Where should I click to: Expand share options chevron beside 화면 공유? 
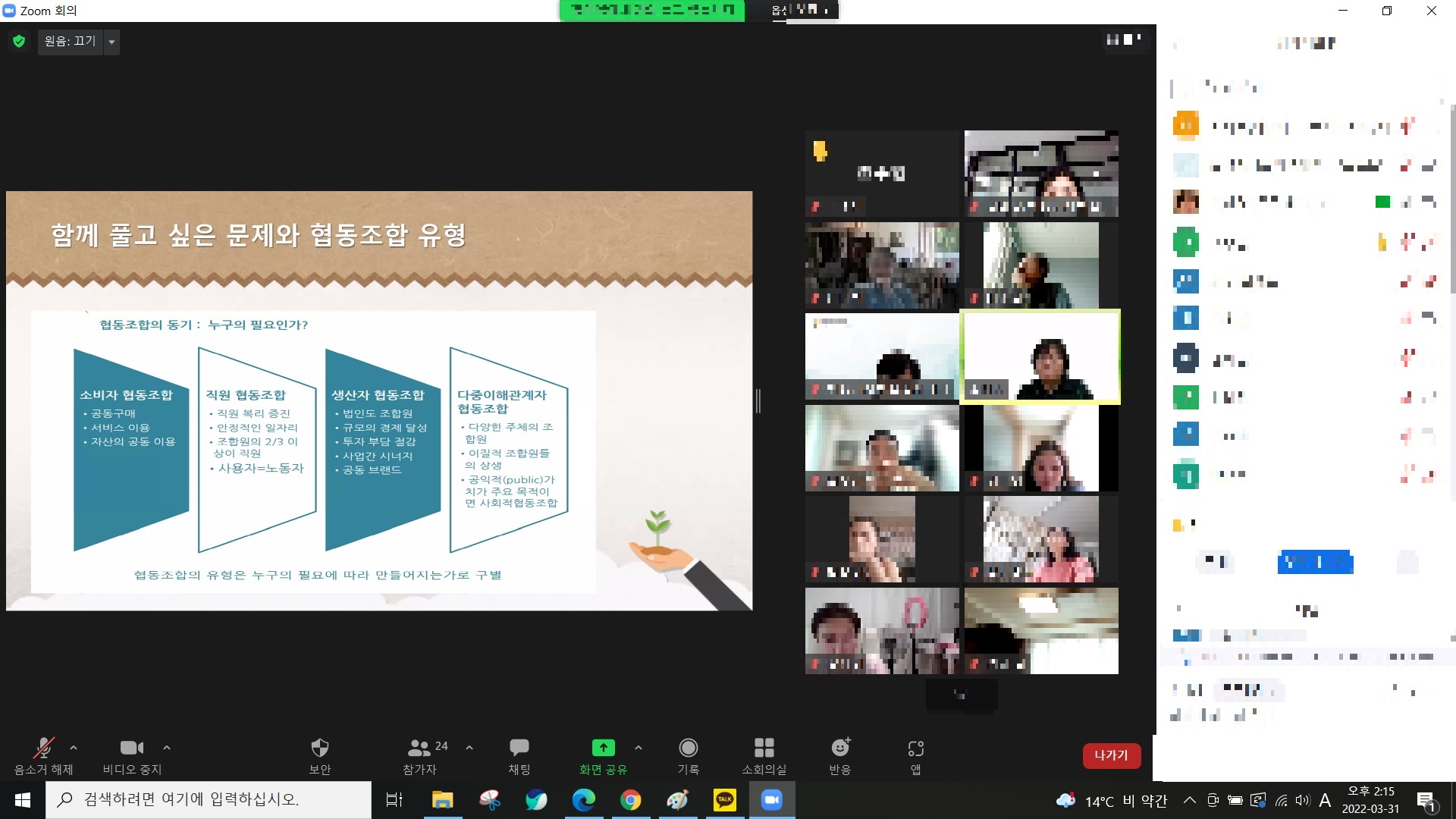(639, 748)
